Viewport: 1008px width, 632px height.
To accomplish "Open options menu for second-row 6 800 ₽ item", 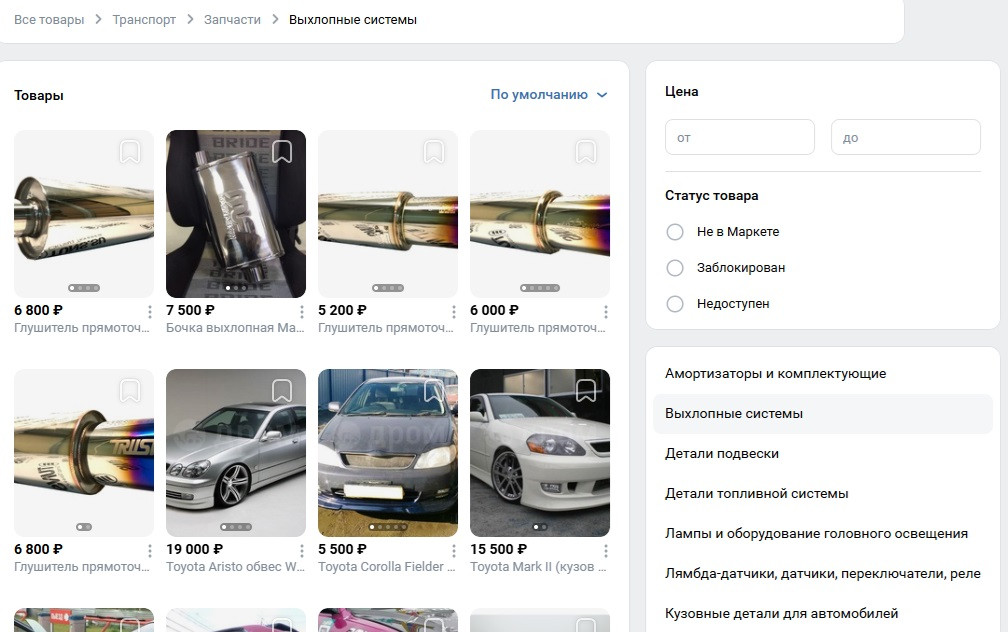I will click(x=150, y=551).
